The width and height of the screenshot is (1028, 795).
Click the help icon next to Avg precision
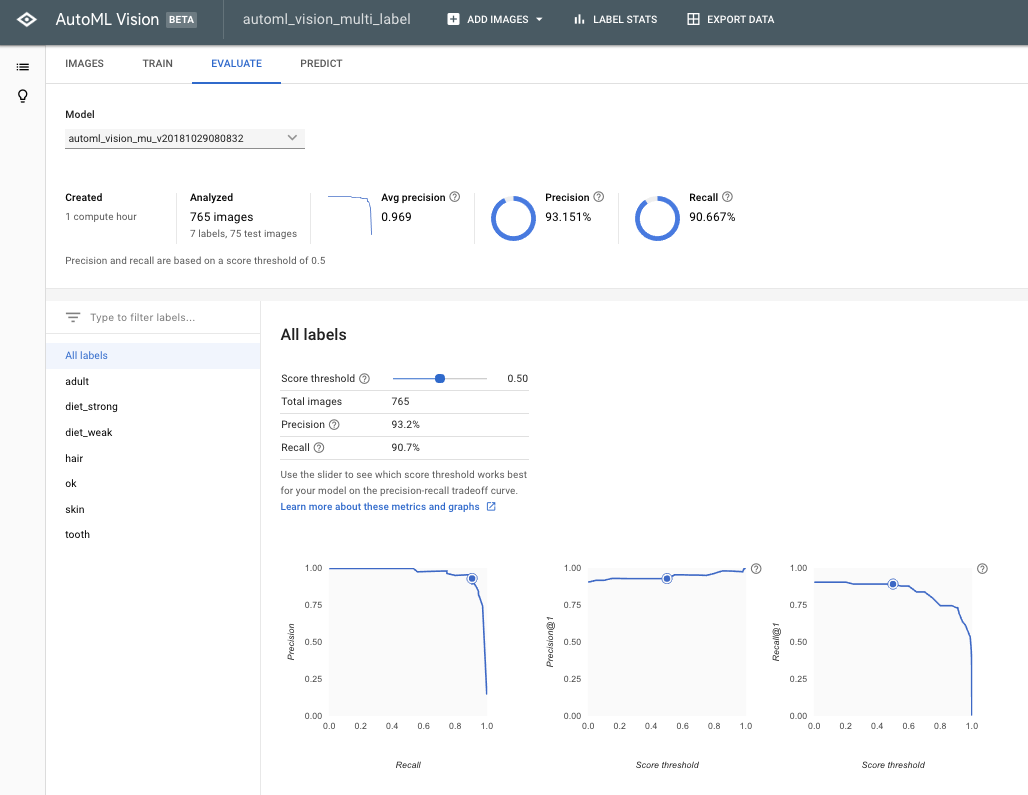455,198
